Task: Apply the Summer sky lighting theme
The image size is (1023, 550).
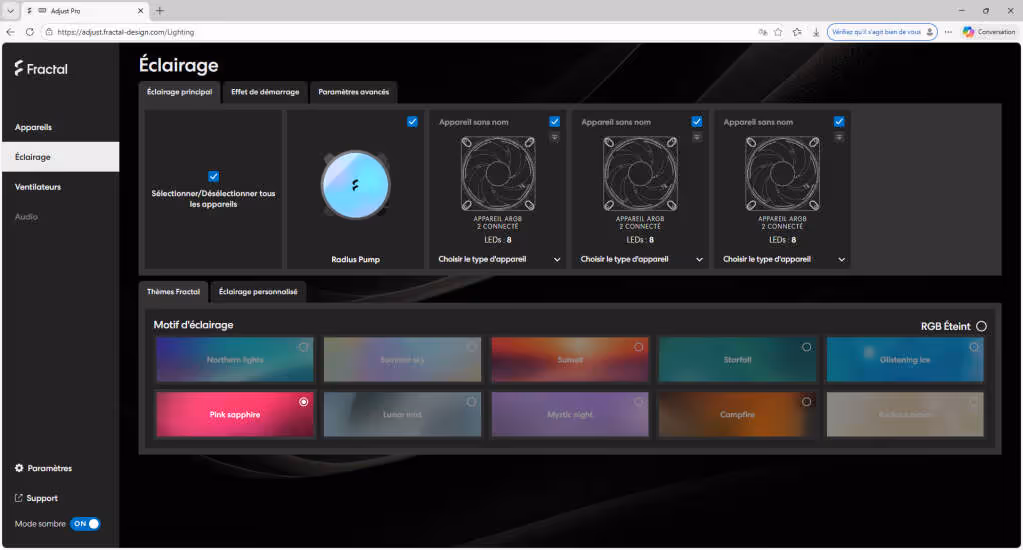Action: pyautogui.click(x=403, y=359)
